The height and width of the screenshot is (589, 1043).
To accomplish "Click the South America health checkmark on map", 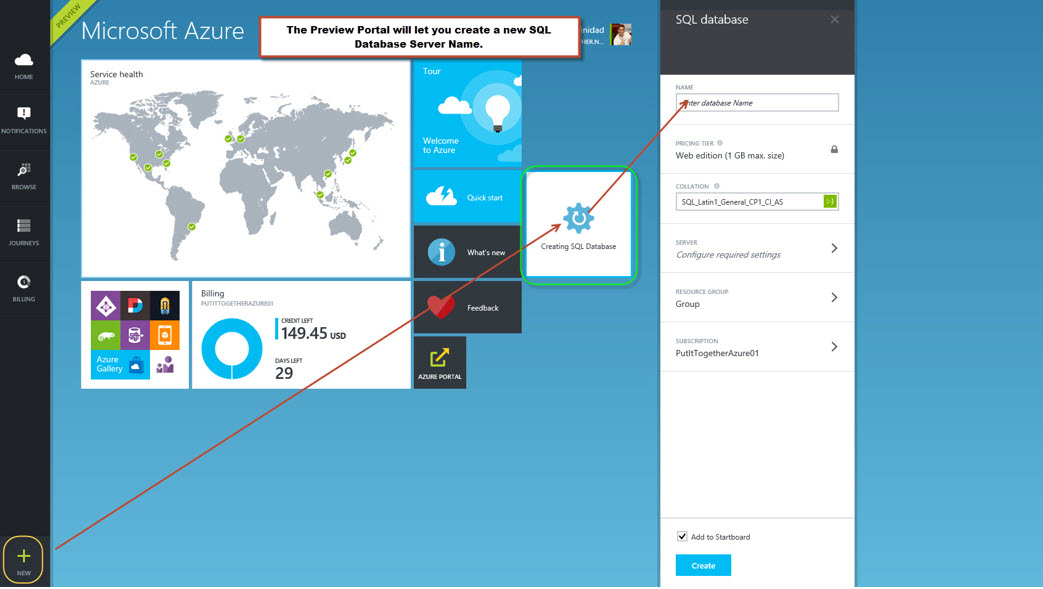I will pyautogui.click(x=192, y=227).
